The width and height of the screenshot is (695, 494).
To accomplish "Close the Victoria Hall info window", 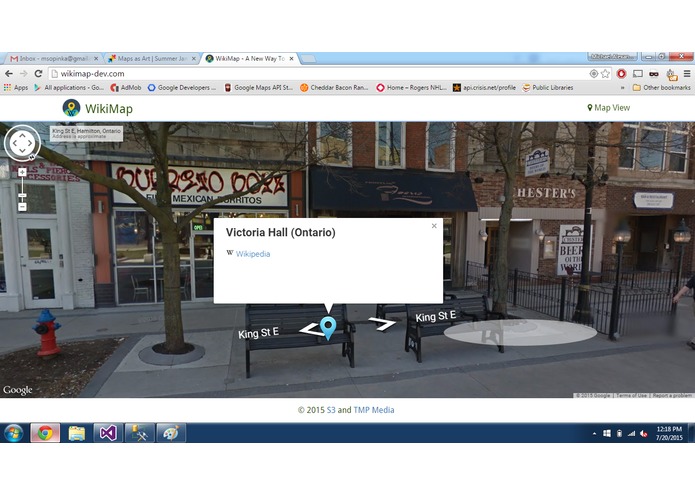I will (x=434, y=226).
